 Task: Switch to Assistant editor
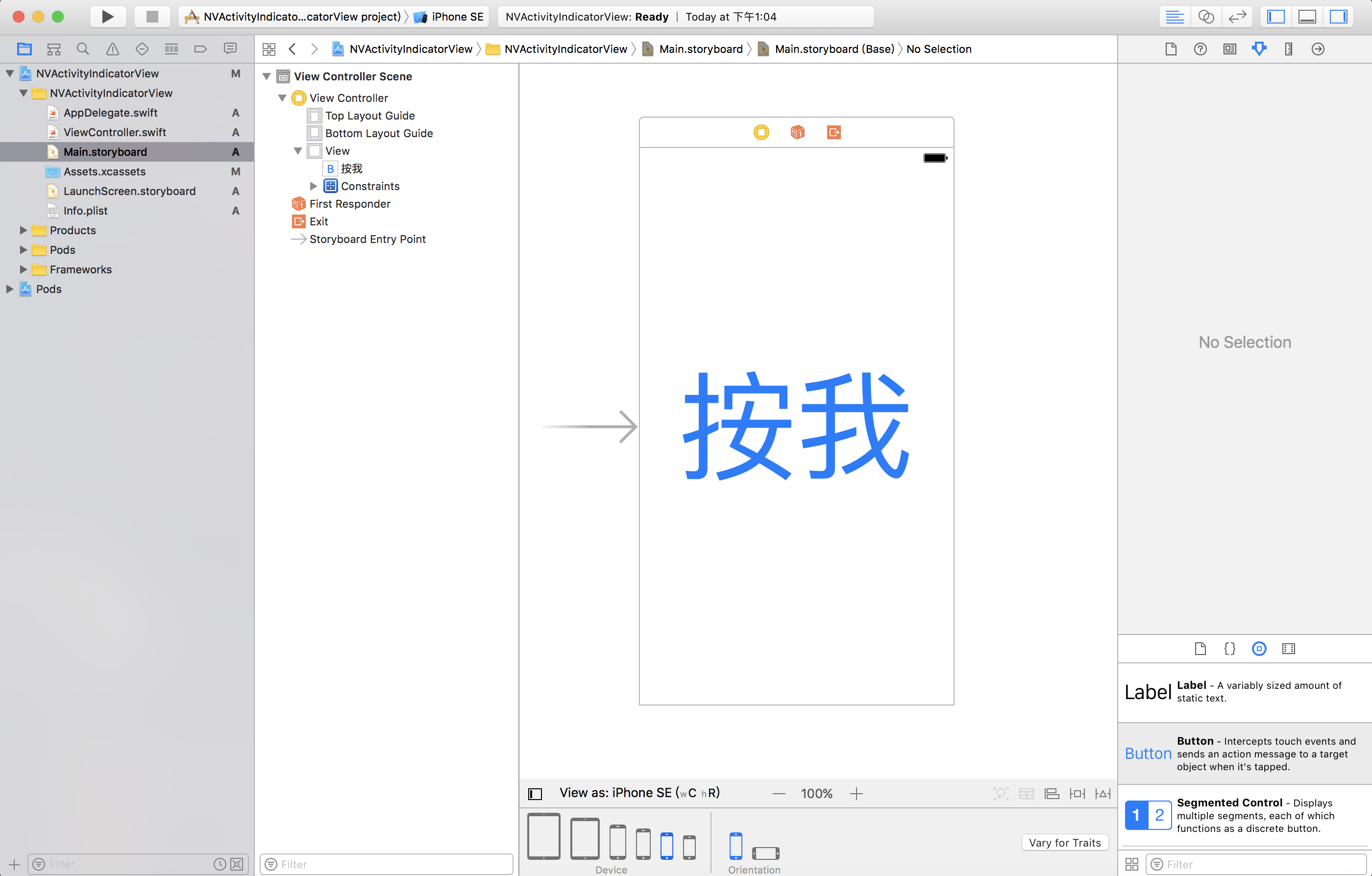(1206, 17)
